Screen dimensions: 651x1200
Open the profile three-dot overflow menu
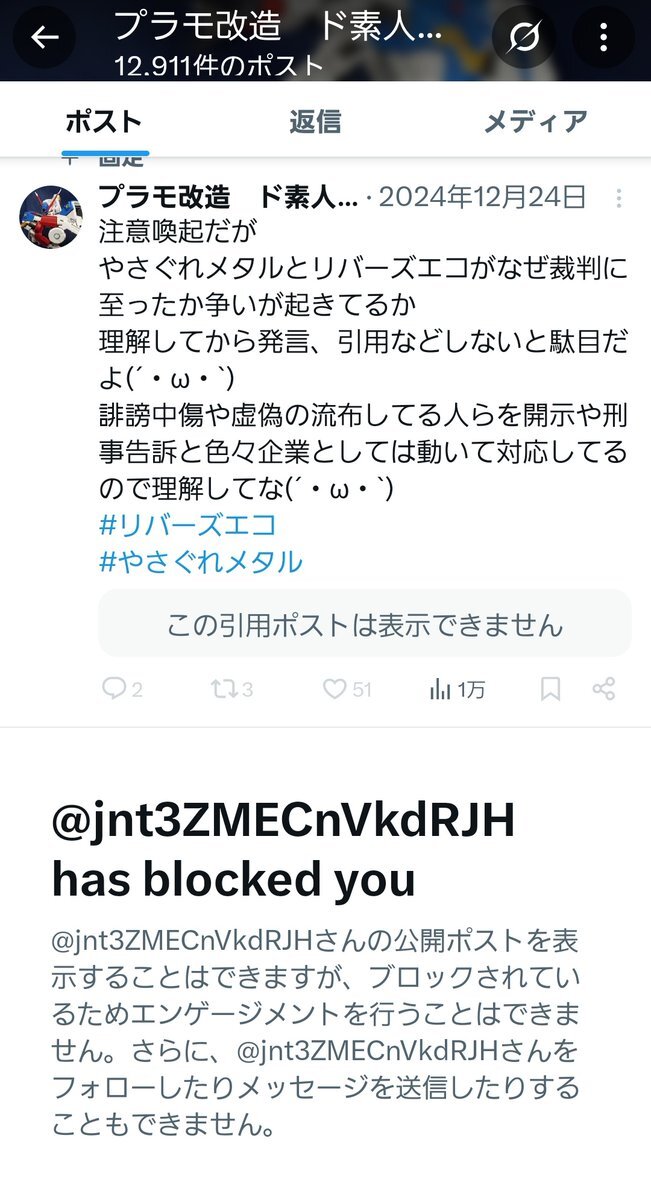point(603,38)
